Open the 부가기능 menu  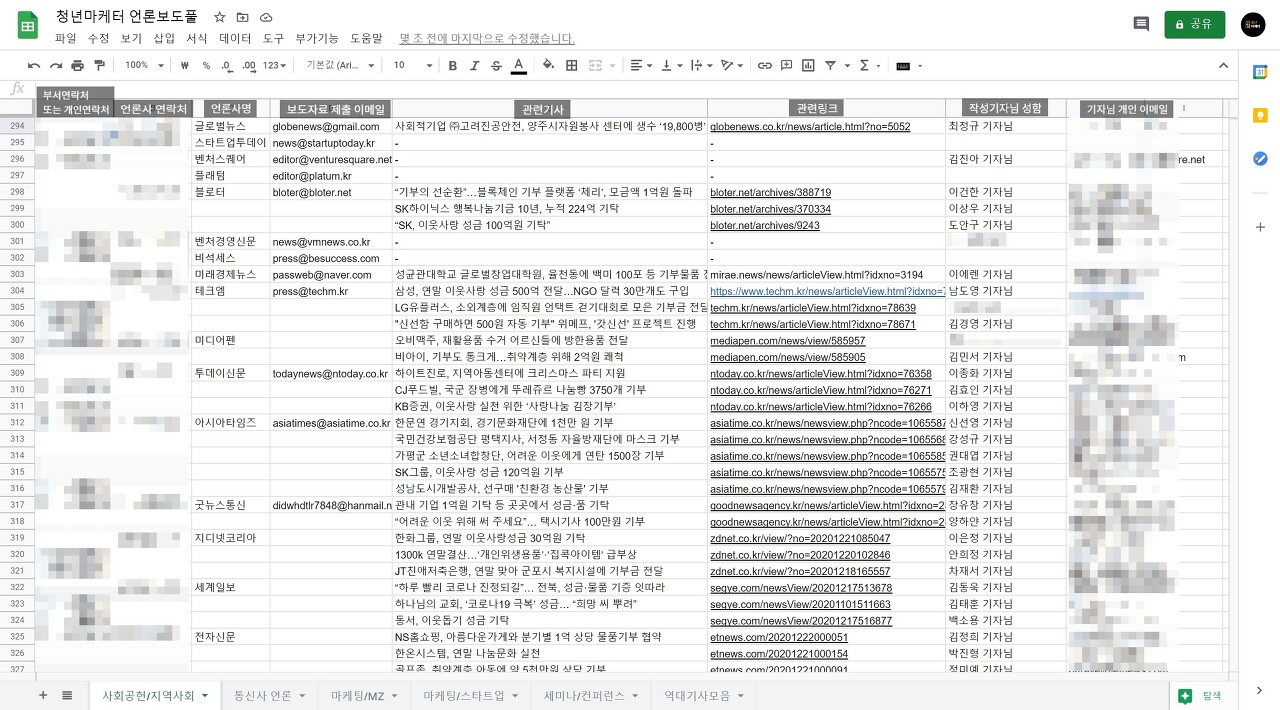(x=317, y=38)
